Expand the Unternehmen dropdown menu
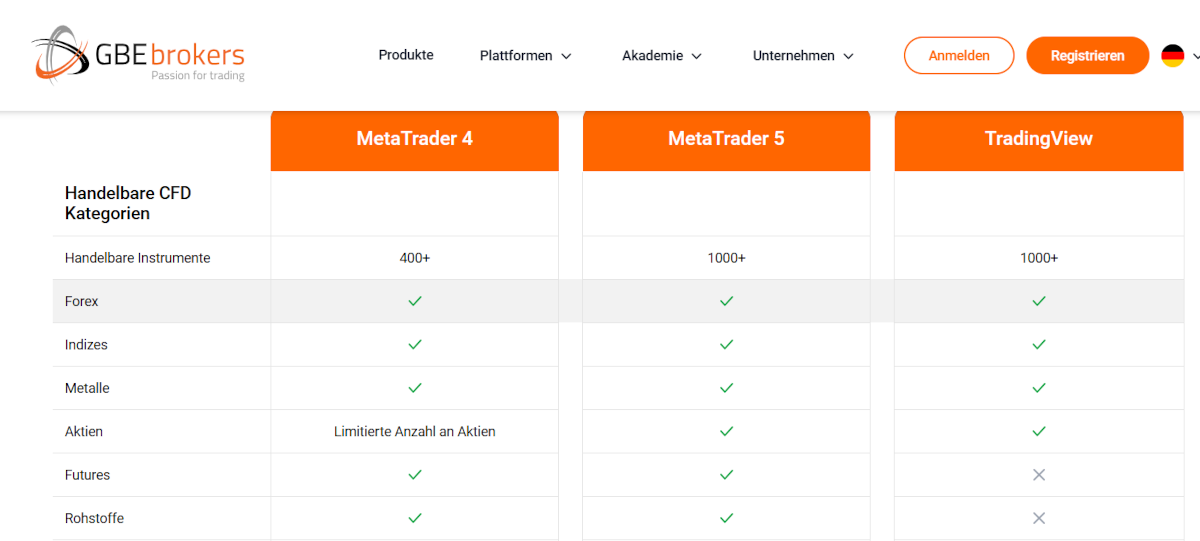 (x=804, y=56)
